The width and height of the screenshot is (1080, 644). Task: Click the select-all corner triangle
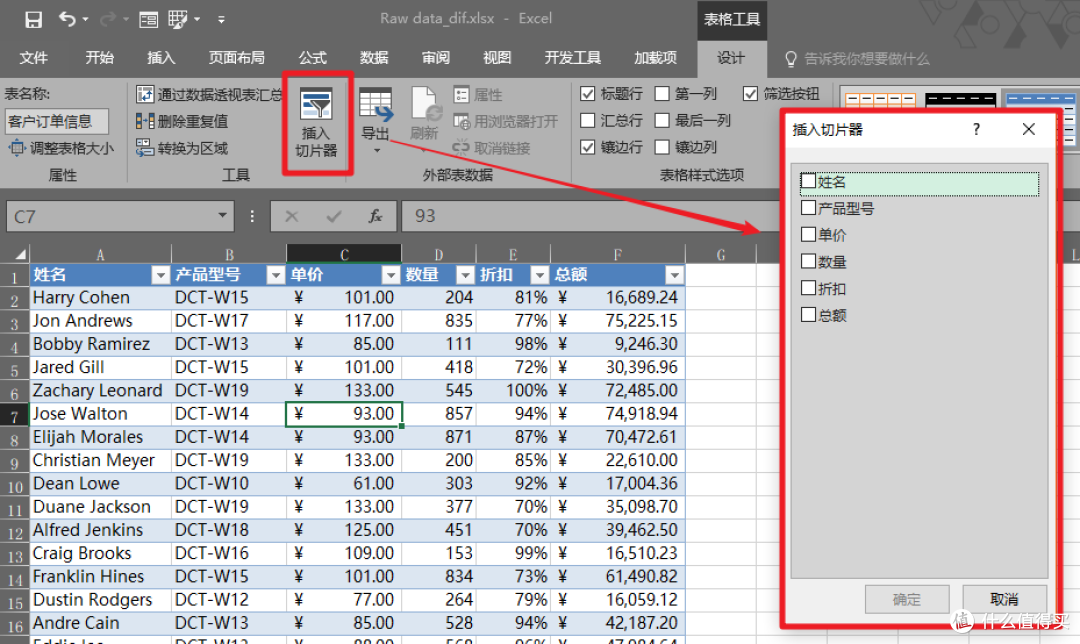point(19,255)
